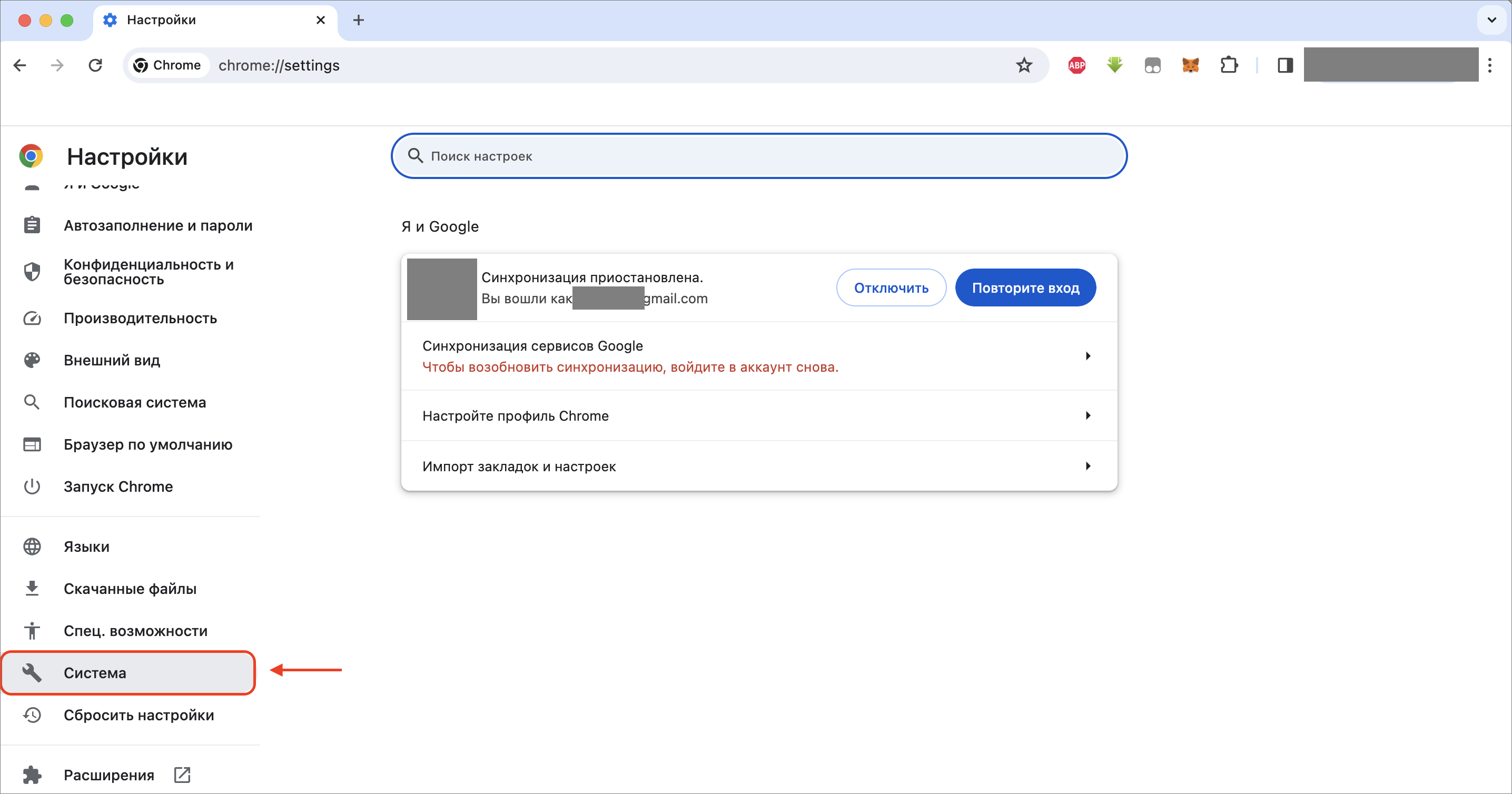Go back with the browser back arrow
Viewport: 1512px width, 794px height.
(x=20, y=65)
